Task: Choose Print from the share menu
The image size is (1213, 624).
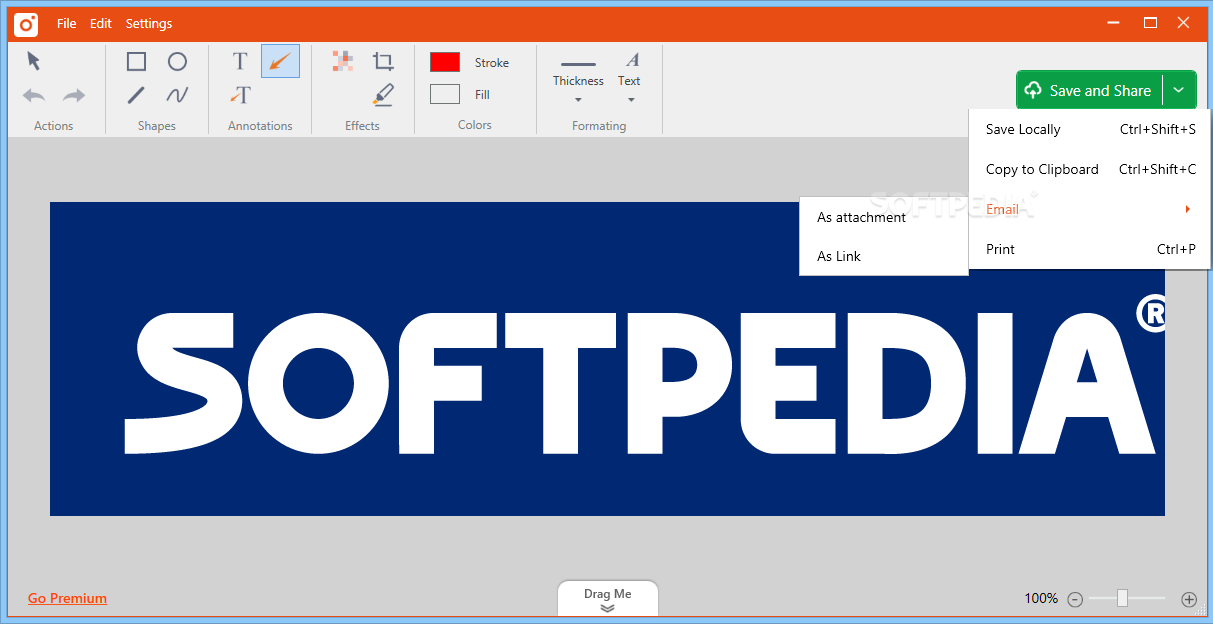Action: pos(1090,249)
